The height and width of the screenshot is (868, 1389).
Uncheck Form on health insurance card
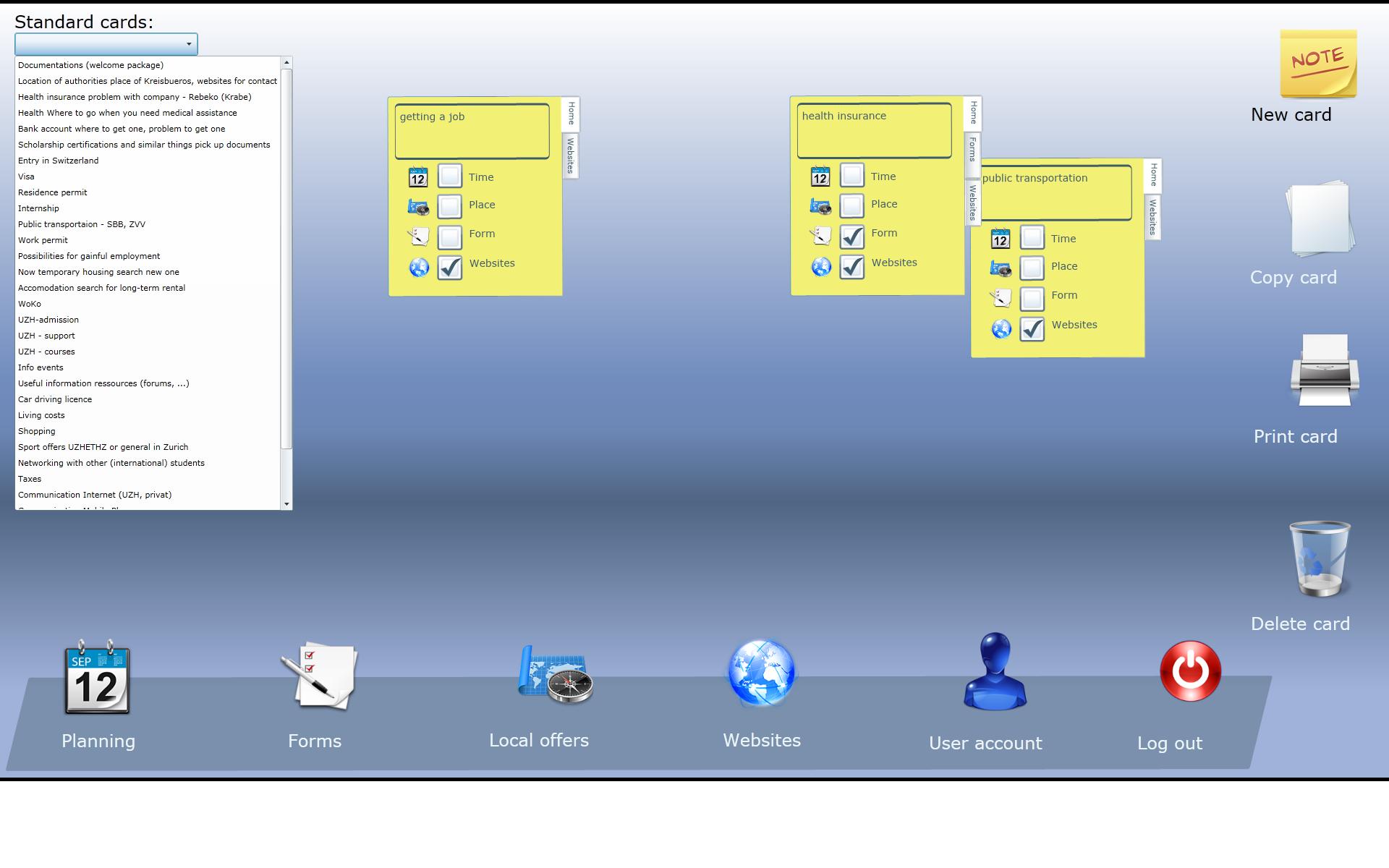click(852, 237)
